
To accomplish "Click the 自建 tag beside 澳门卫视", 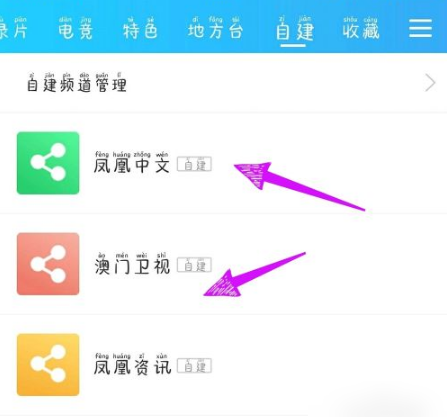I will (194, 265).
